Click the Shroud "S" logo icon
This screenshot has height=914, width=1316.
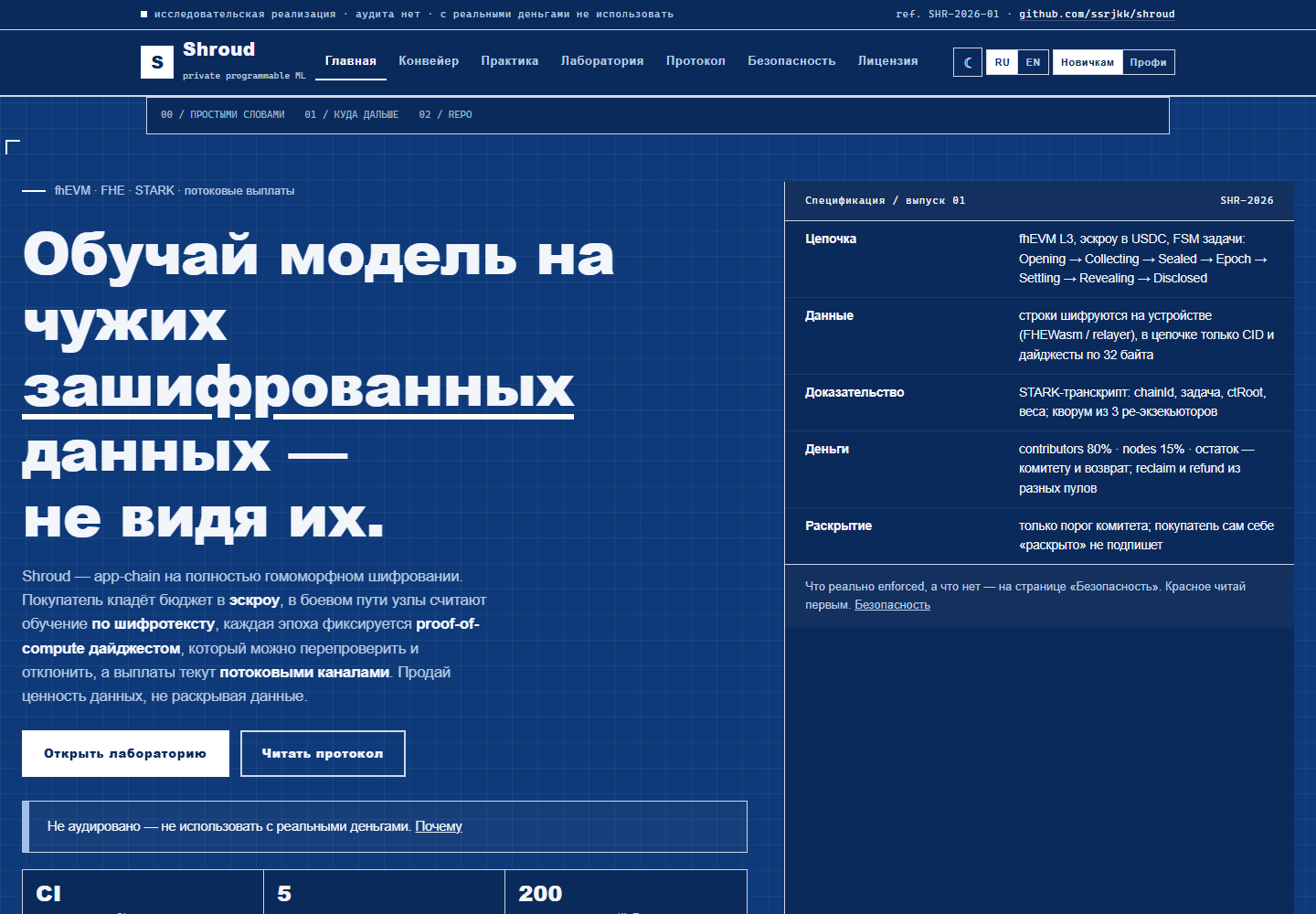tap(157, 62)
